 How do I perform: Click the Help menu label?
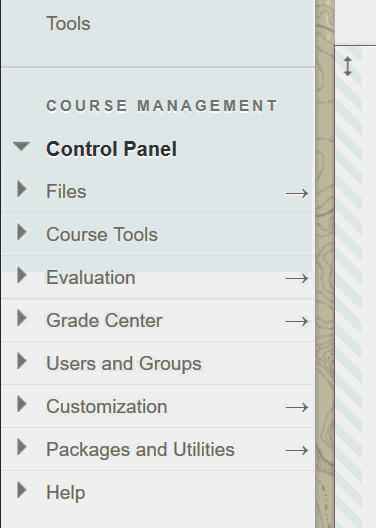point(66,493)
